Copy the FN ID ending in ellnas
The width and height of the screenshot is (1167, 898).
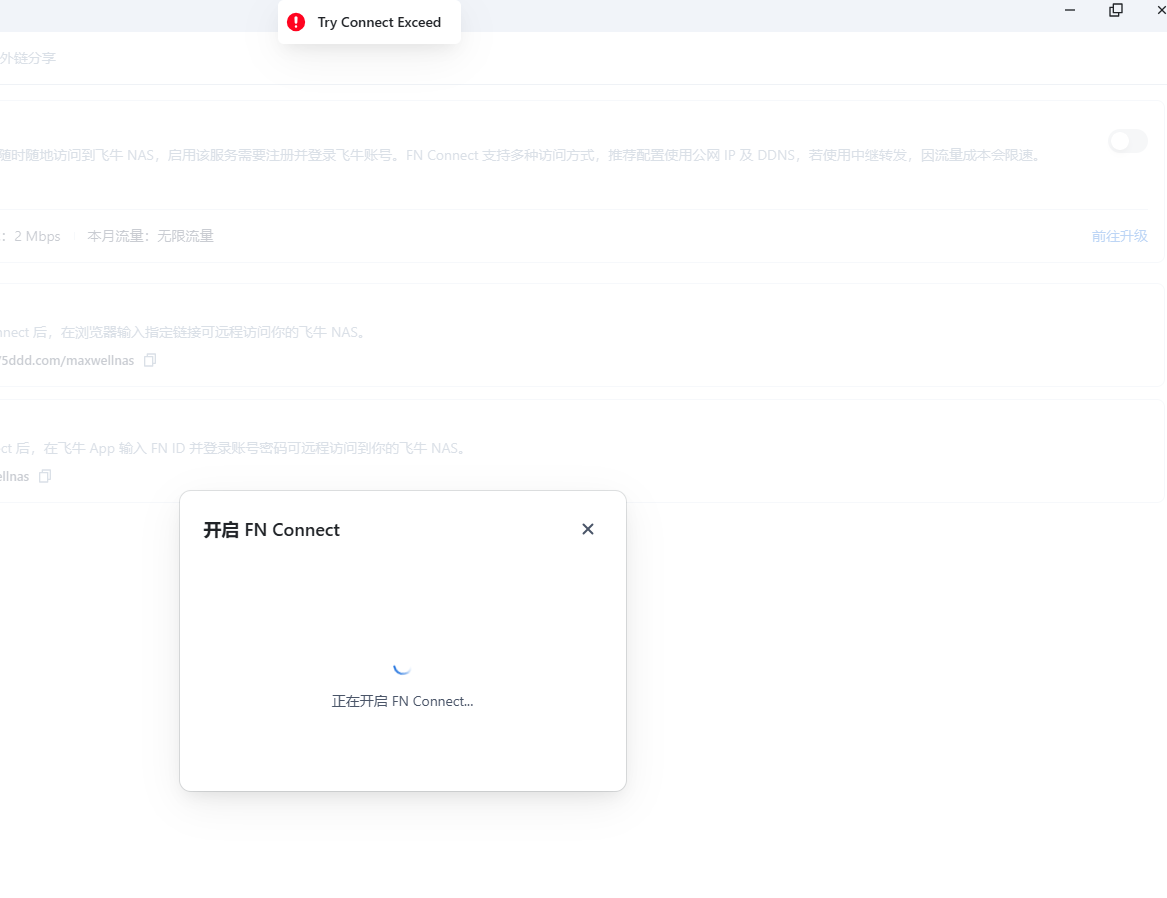[45, 476]
